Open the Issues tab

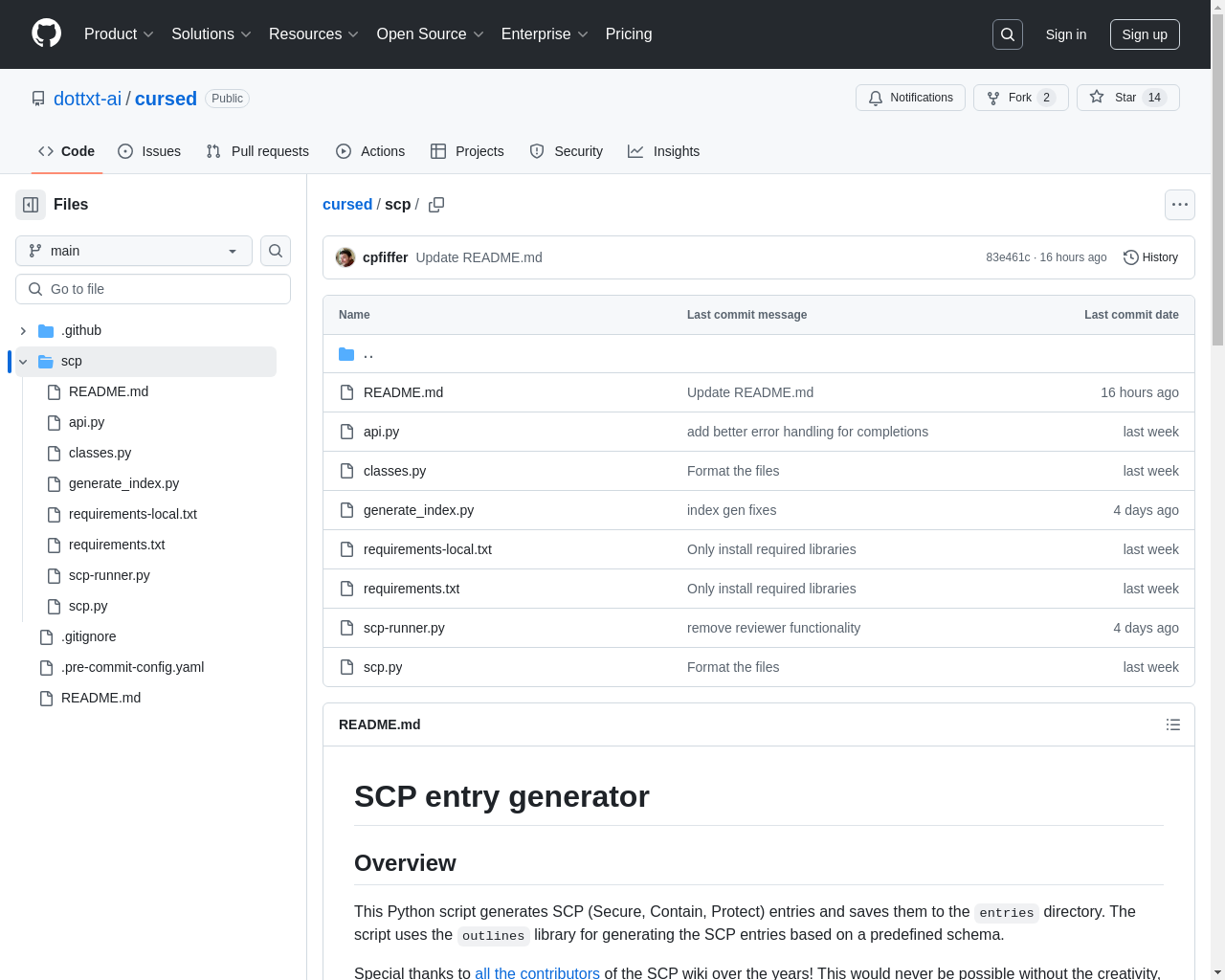click(149, 151)
